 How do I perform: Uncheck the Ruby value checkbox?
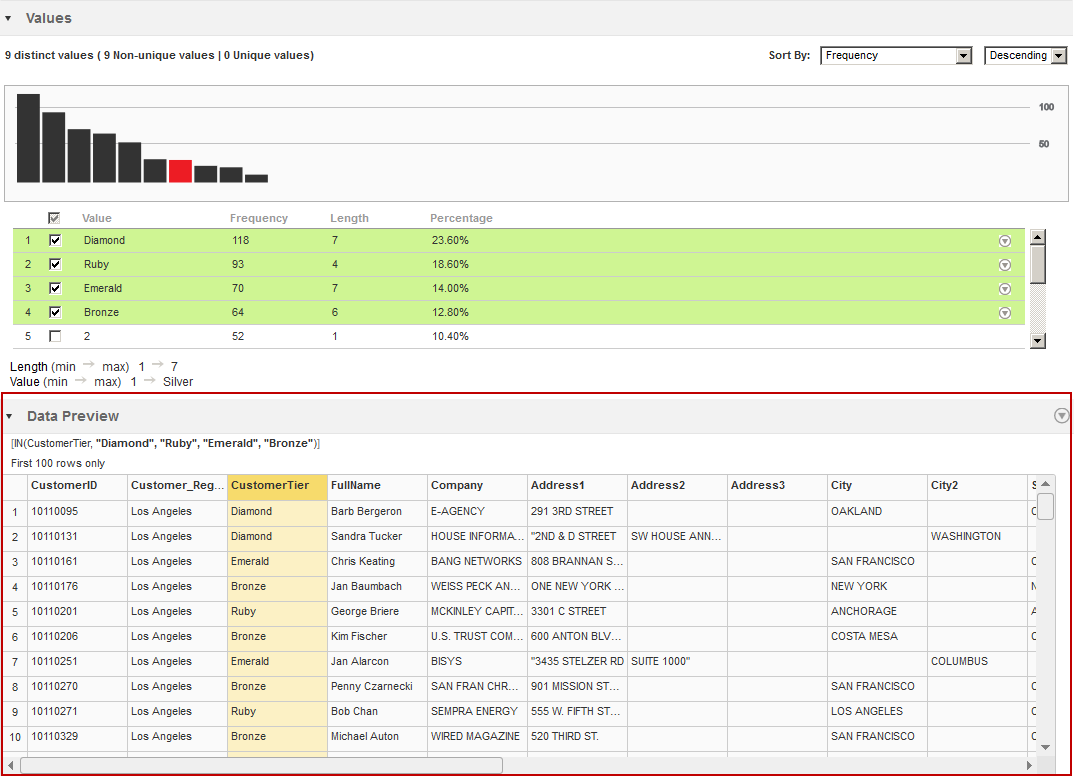click(55, 264)
